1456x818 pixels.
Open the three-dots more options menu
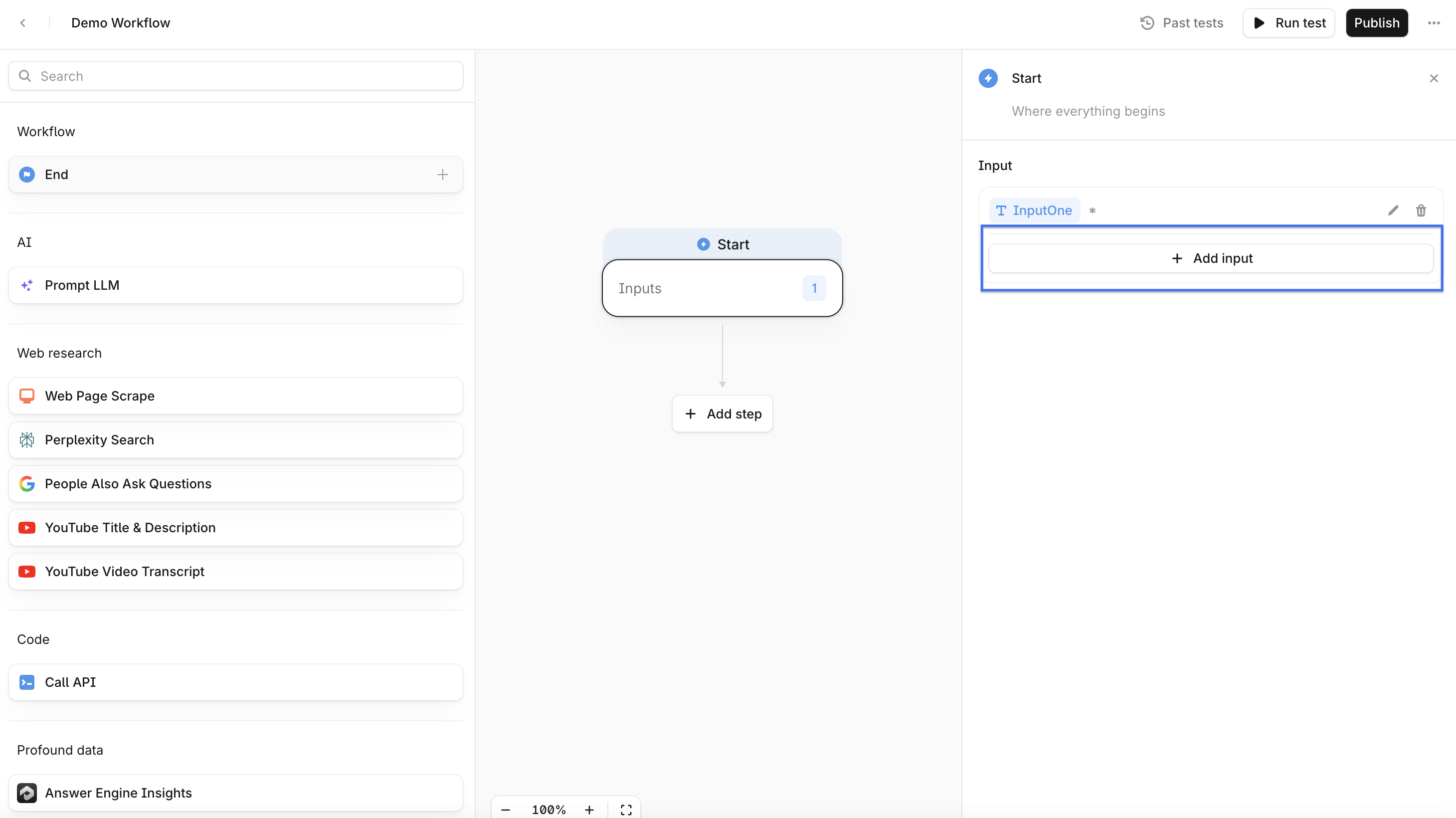pos(1434,23)
